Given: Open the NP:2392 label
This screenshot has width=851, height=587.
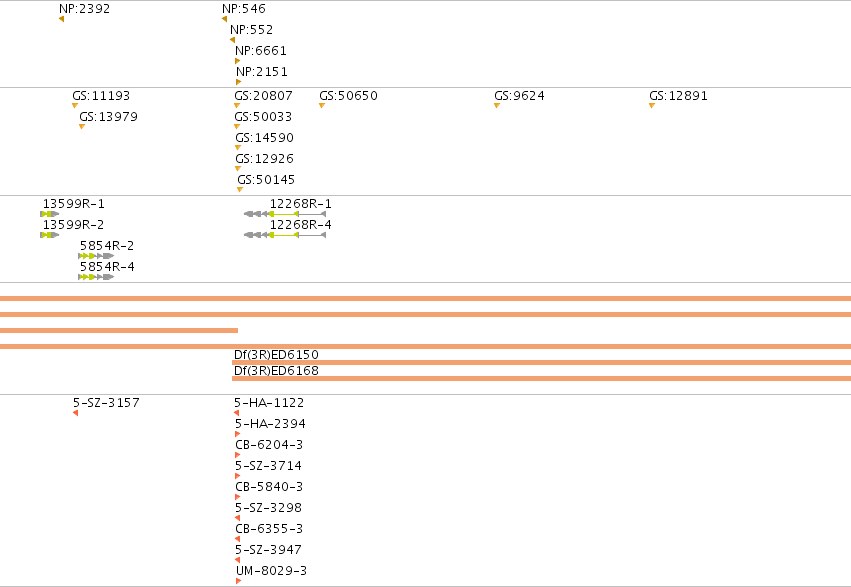Looking at the screenshot, I should [x=85, y=9].
